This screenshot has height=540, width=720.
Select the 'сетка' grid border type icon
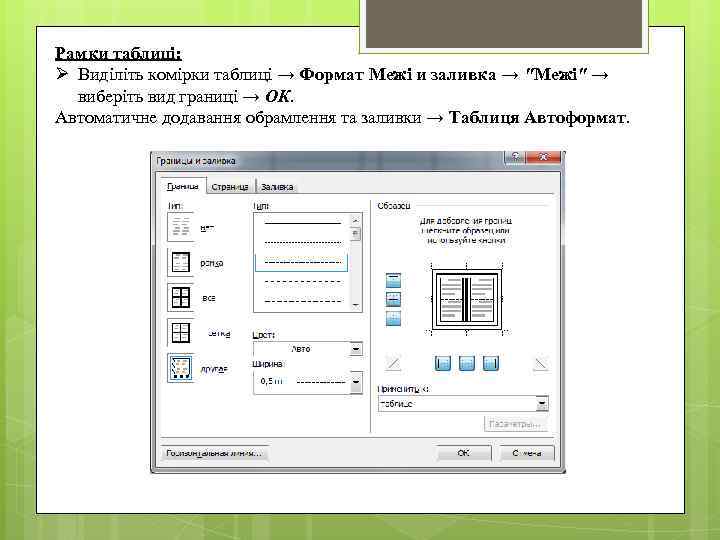pos(180,333)
